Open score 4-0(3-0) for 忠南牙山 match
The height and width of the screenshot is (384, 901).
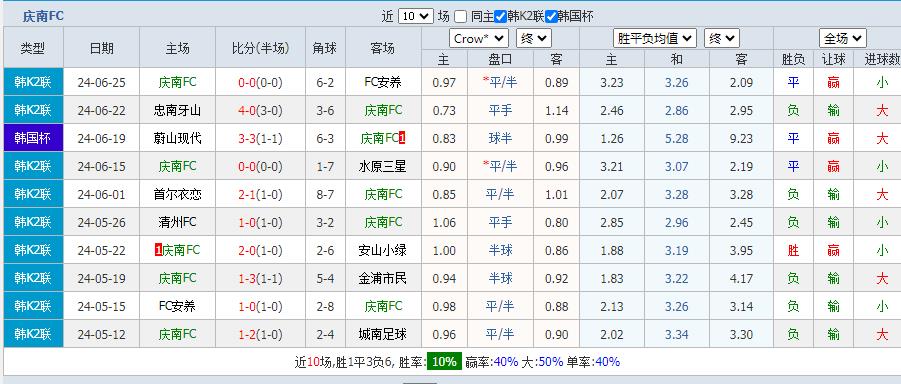coord(260,110)
